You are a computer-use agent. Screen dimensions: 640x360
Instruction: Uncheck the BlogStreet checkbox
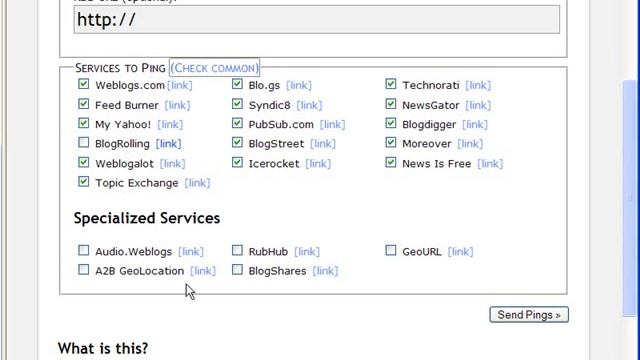point(237,142)
